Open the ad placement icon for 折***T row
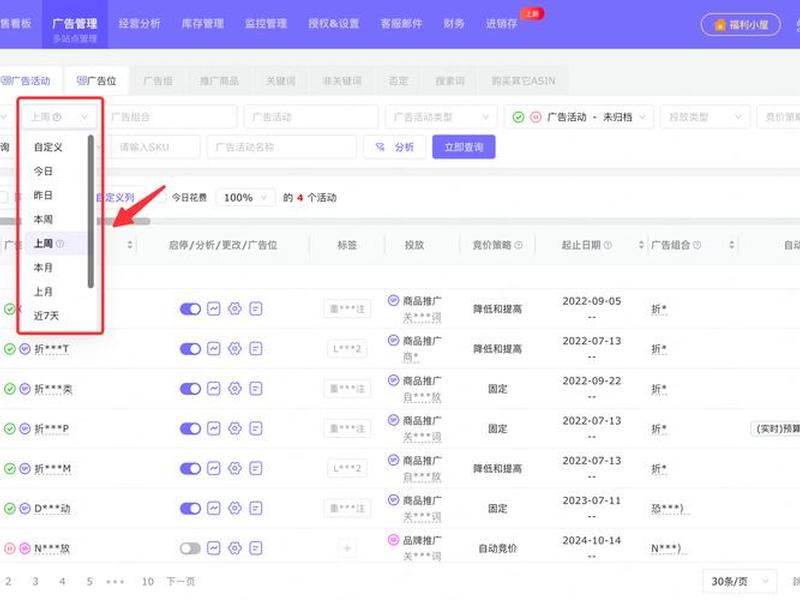The height and width of the screenshot is (600, 800). coord(256,349)
